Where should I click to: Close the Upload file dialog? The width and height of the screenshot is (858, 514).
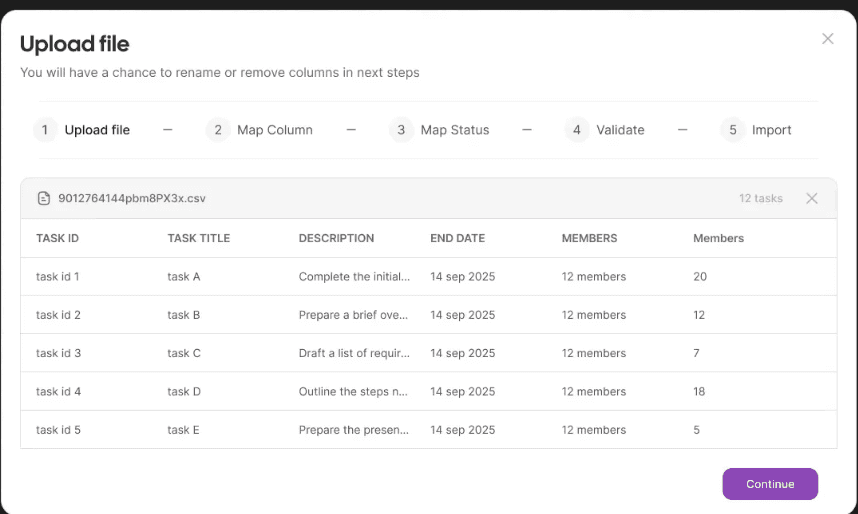[x=827, y=39]
